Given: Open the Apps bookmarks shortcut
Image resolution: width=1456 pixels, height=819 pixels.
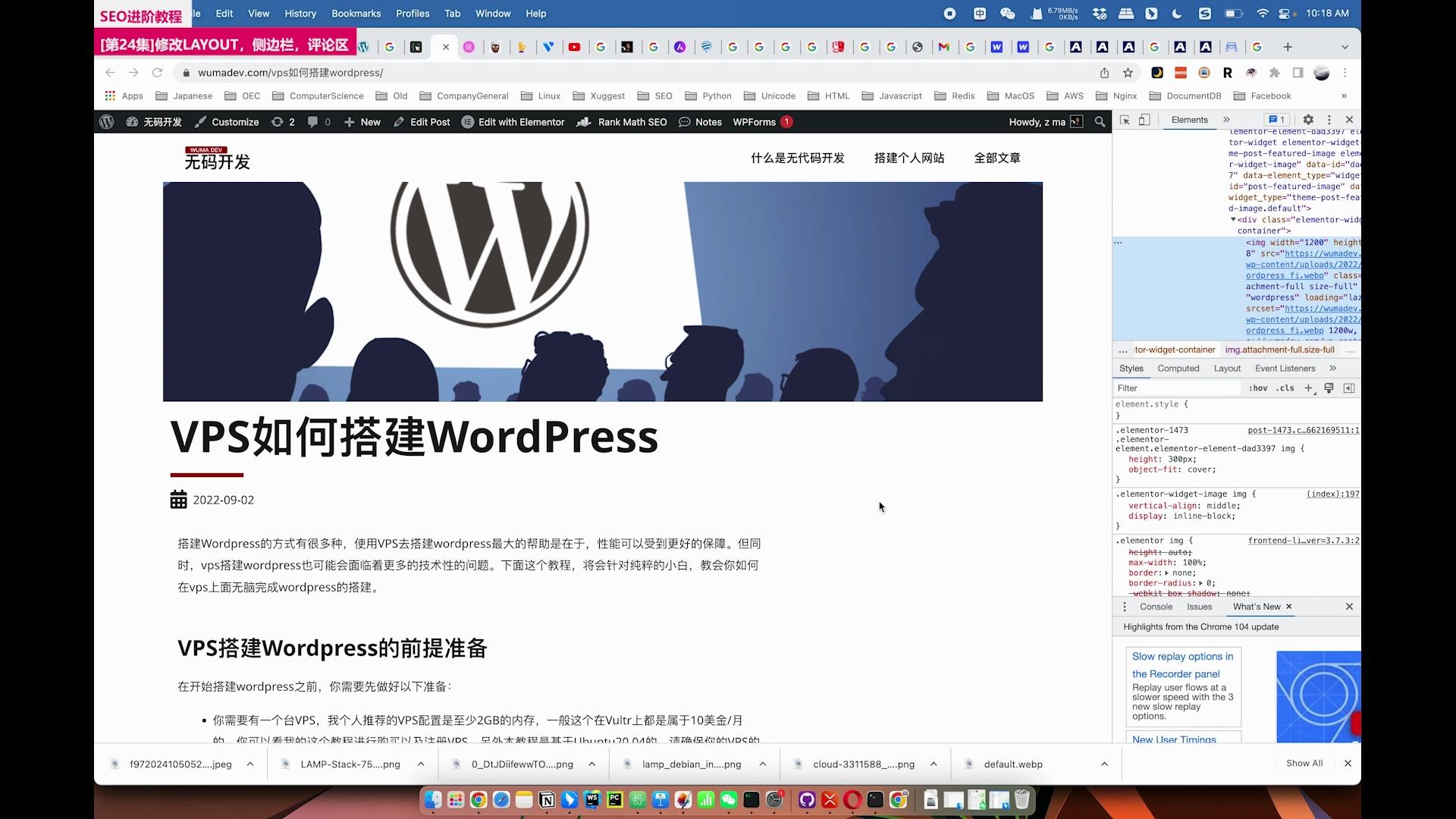Looking at the screenshot, I should [124, 96].
